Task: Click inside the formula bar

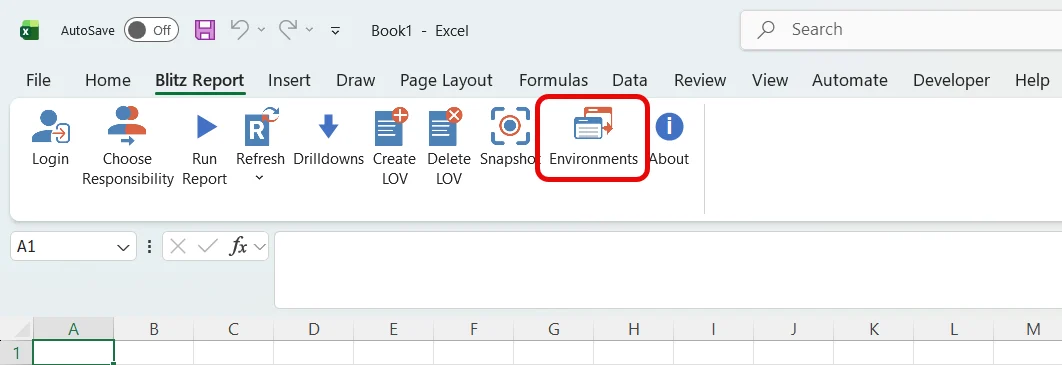Action: point(668,270)
